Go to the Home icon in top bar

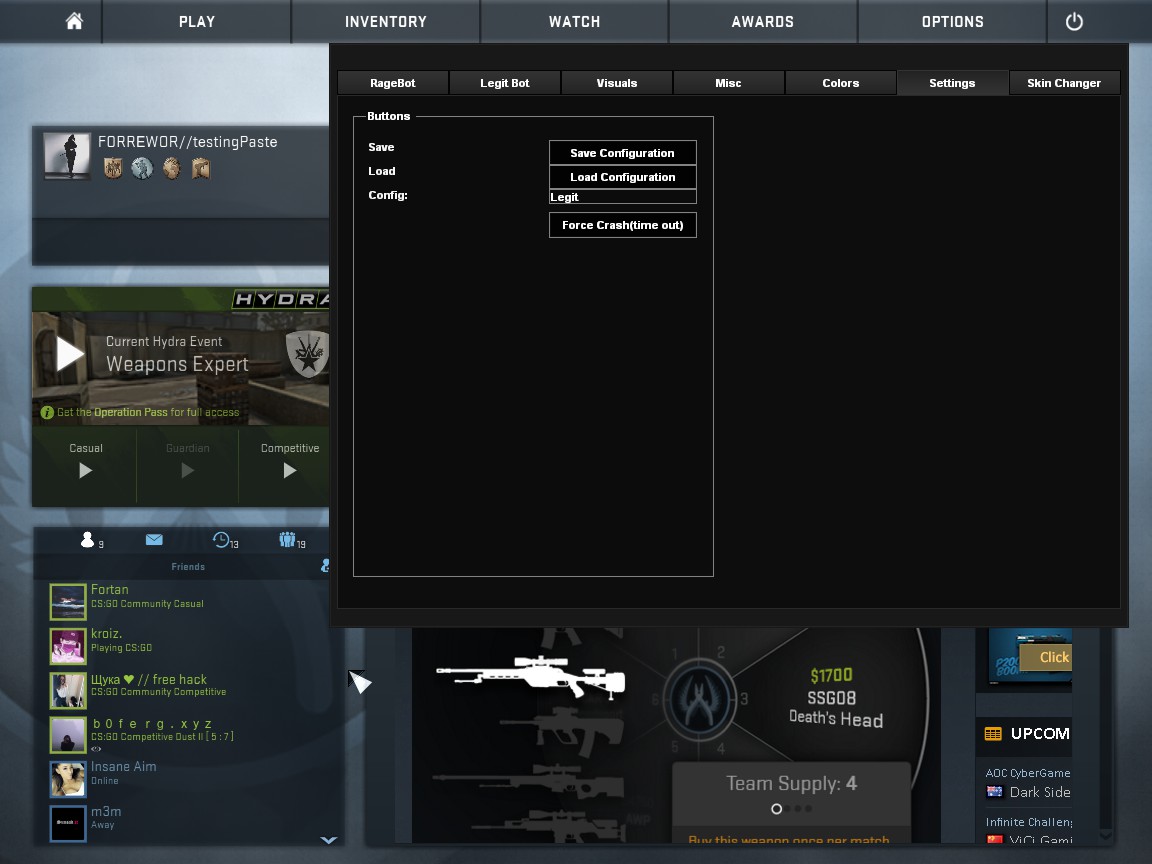click(x=74, y=21)
